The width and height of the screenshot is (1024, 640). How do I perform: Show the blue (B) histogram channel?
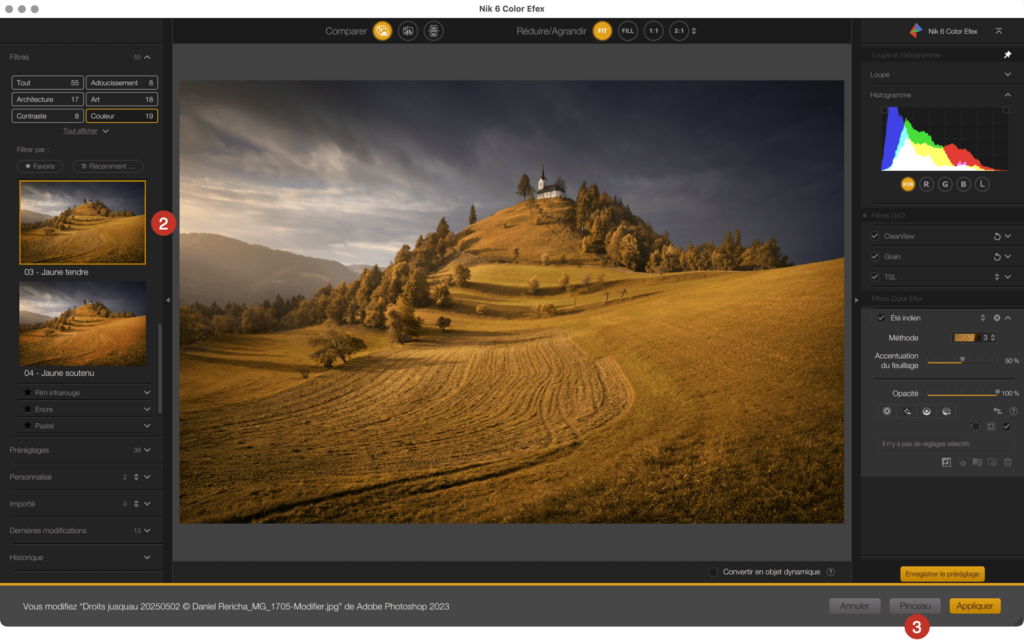pos(963,184)
